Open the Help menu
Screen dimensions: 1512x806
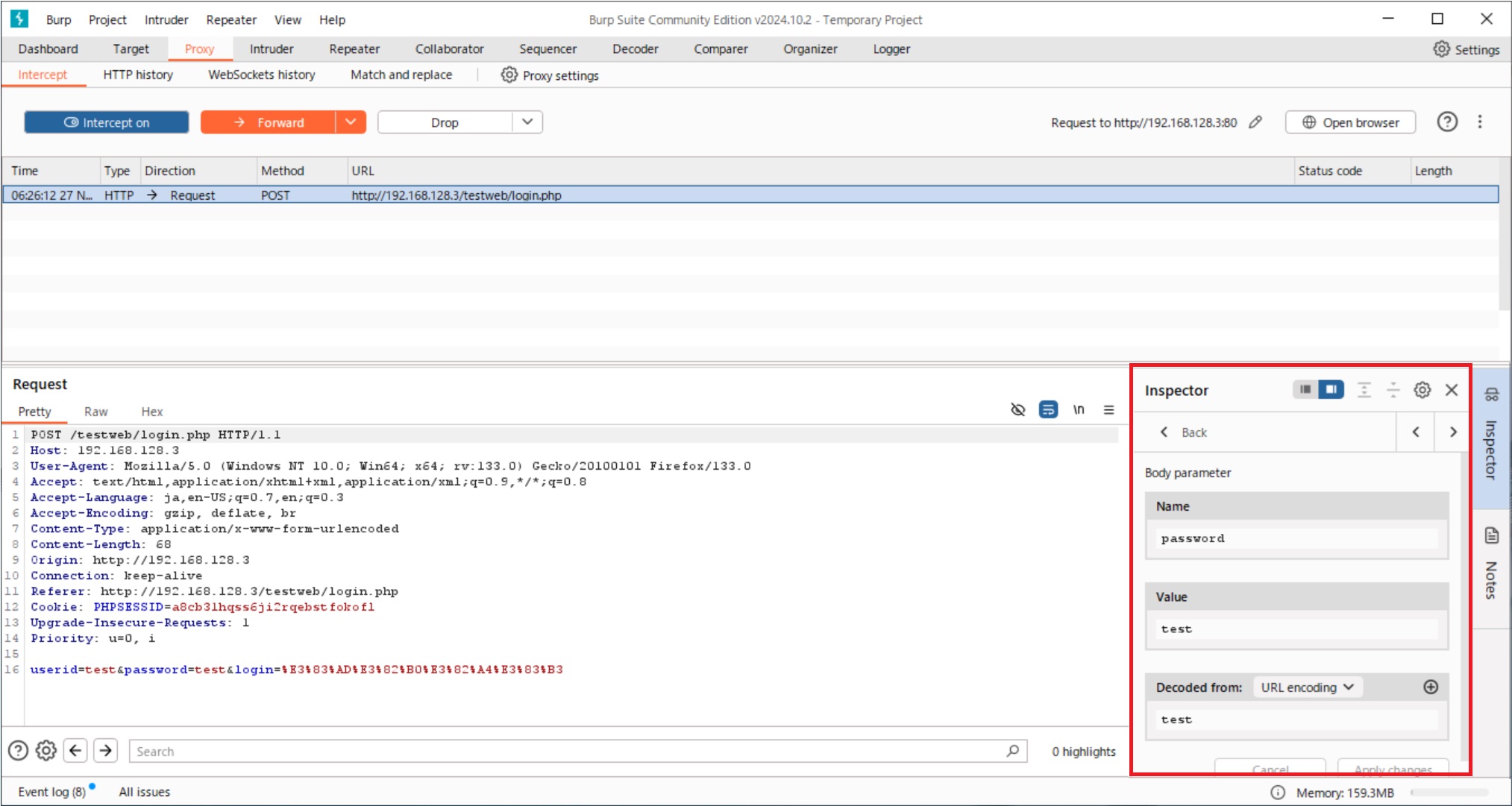pos(332,19)
